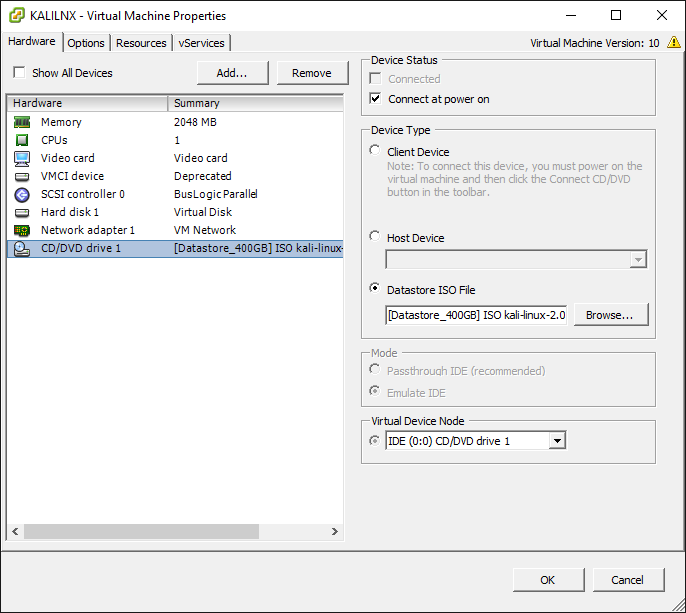The height and width of the screenshot is (613, 686).
Task: Click the Deprecated summary value
Action: pos(203,176)
